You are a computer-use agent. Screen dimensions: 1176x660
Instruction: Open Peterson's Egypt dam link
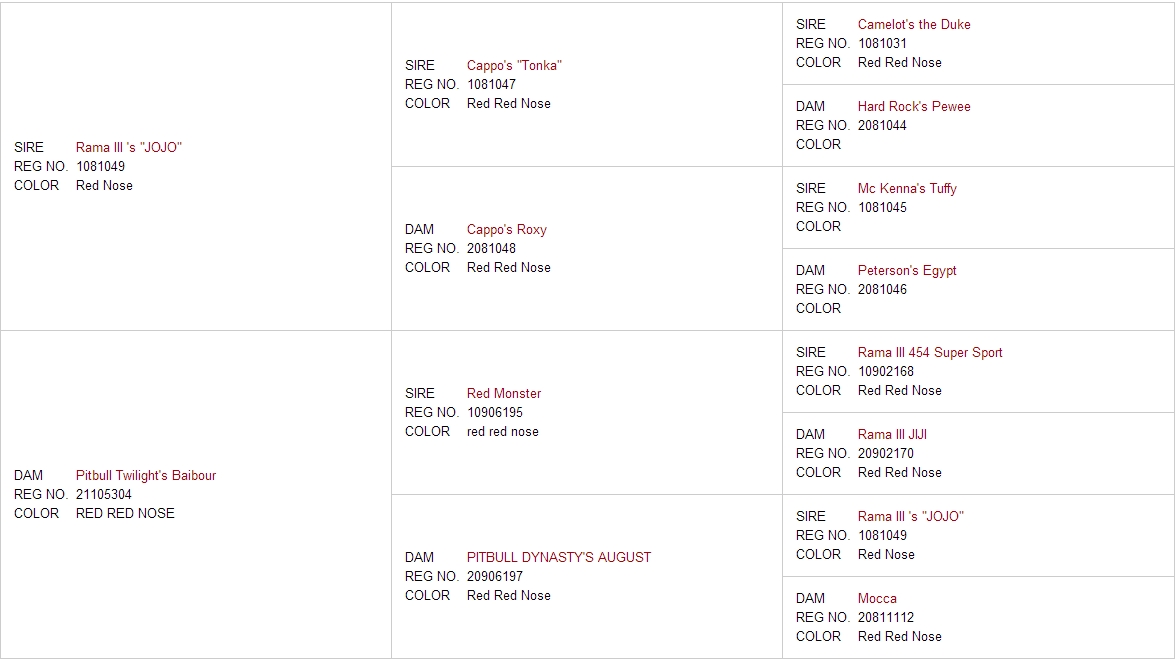point(907,271)
